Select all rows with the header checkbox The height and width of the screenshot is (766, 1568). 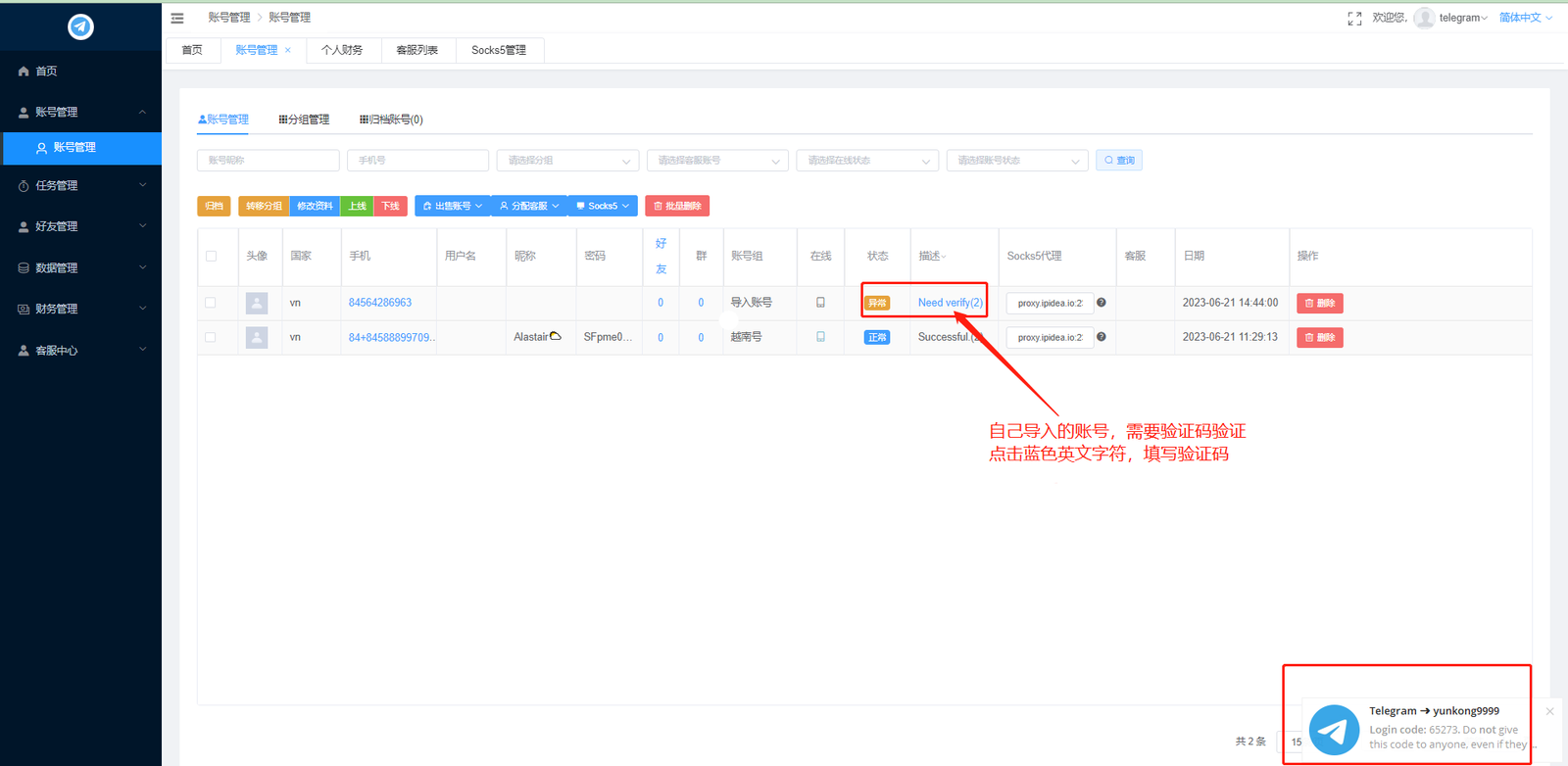coord(211,256)
